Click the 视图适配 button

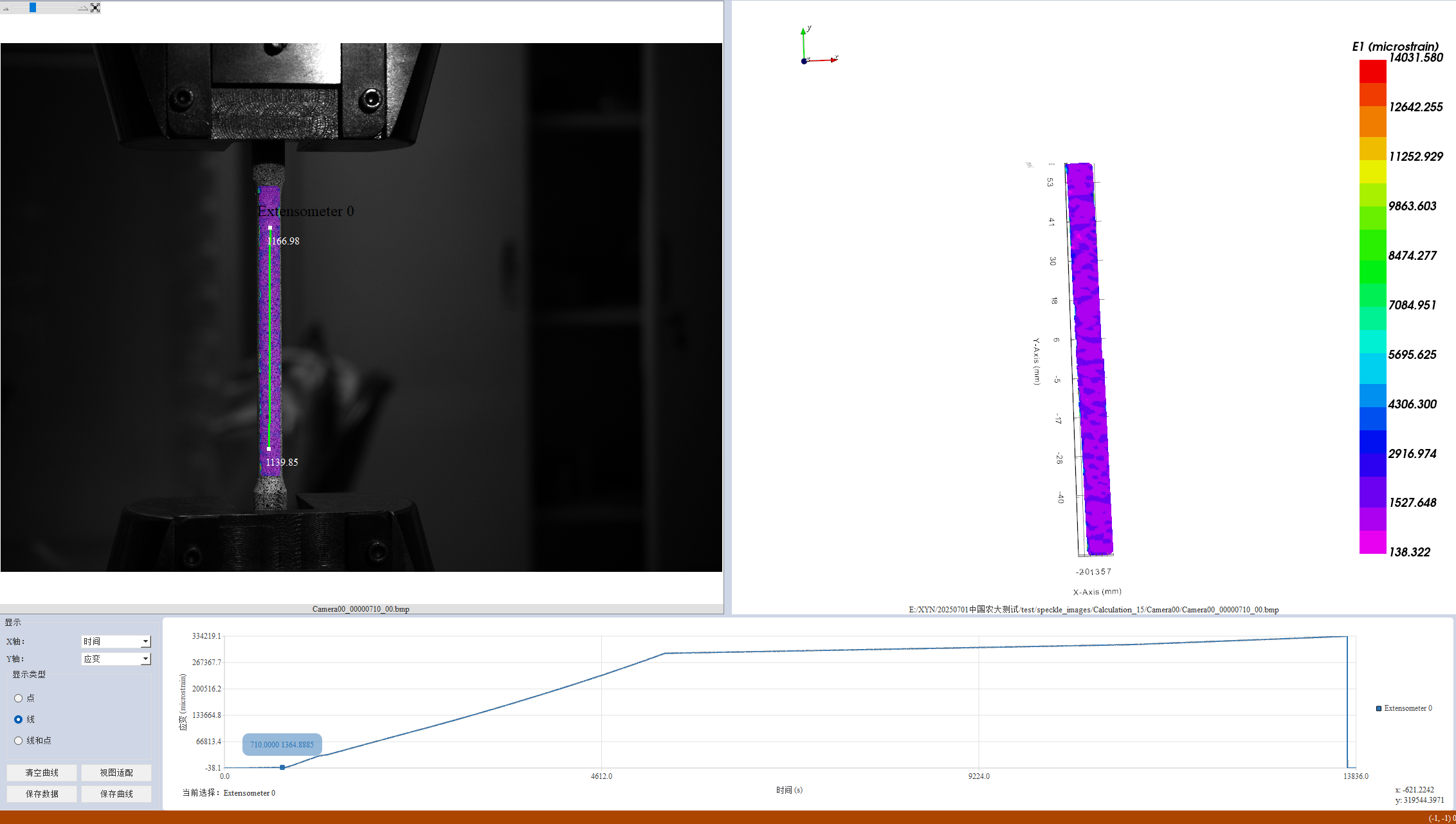[116, 773]
